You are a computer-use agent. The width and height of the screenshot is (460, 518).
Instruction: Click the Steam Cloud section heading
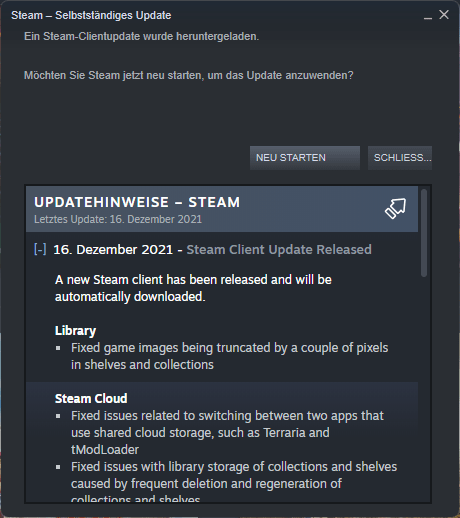coord(91,399)
